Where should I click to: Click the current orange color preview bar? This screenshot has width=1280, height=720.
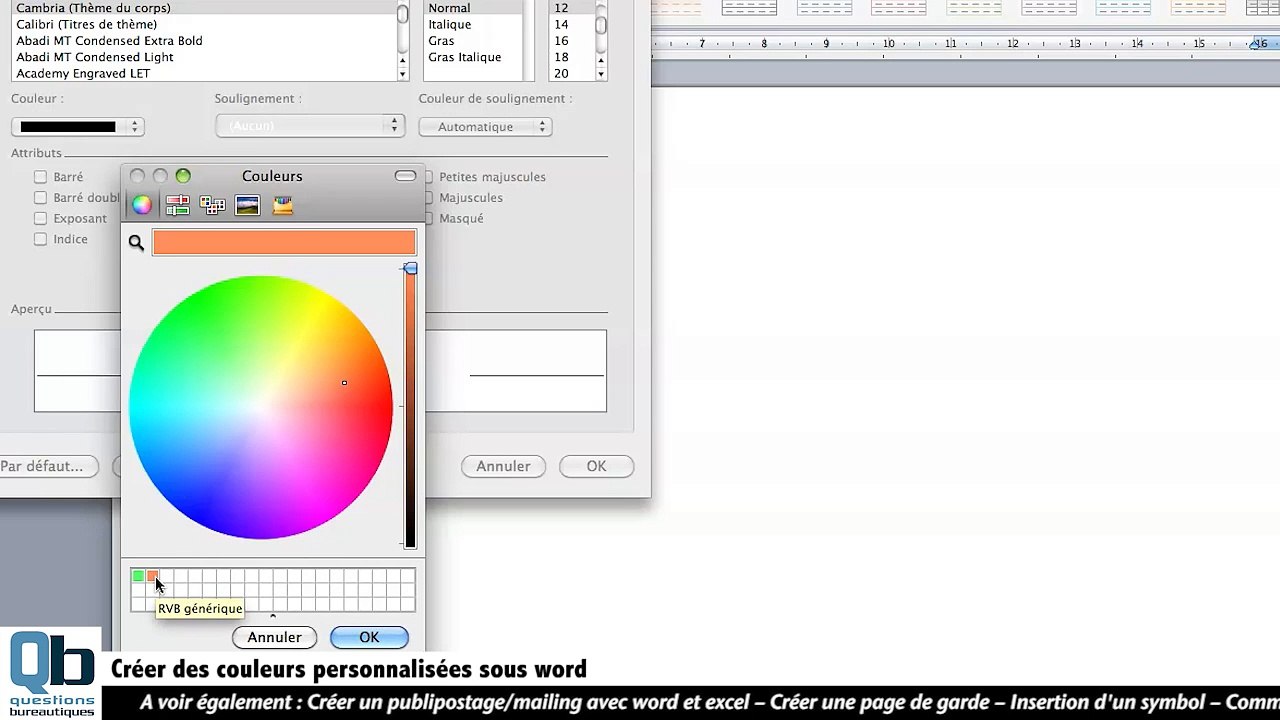pyautogui.click(x=284, y=242)
